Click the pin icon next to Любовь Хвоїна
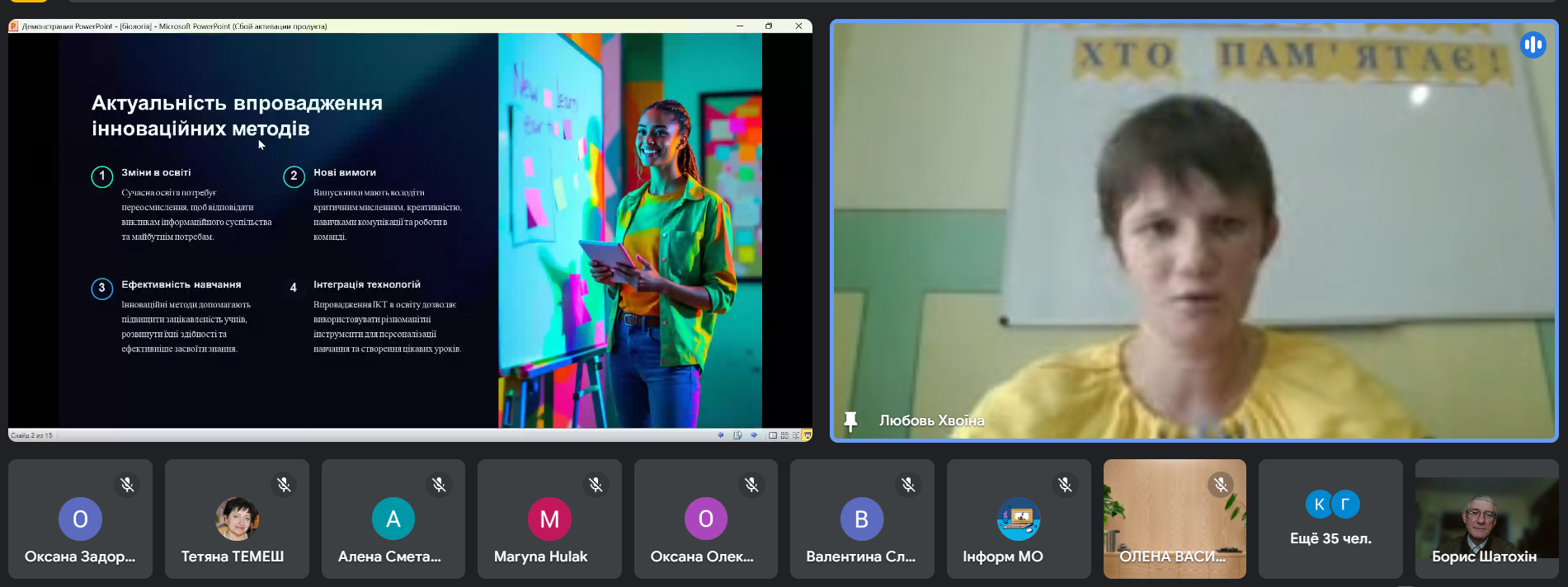Screen dimensions: 1568x587 coord(850,421)
